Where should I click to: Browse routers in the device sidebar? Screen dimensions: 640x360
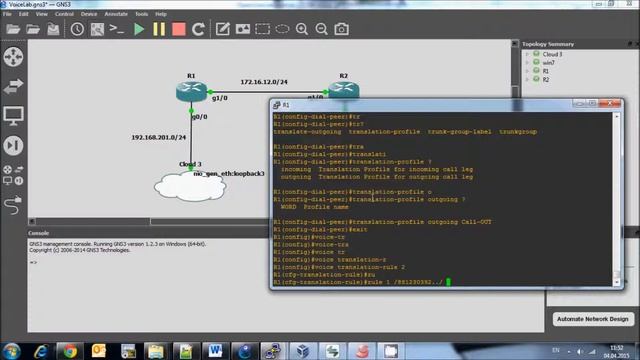coord(13,57)
